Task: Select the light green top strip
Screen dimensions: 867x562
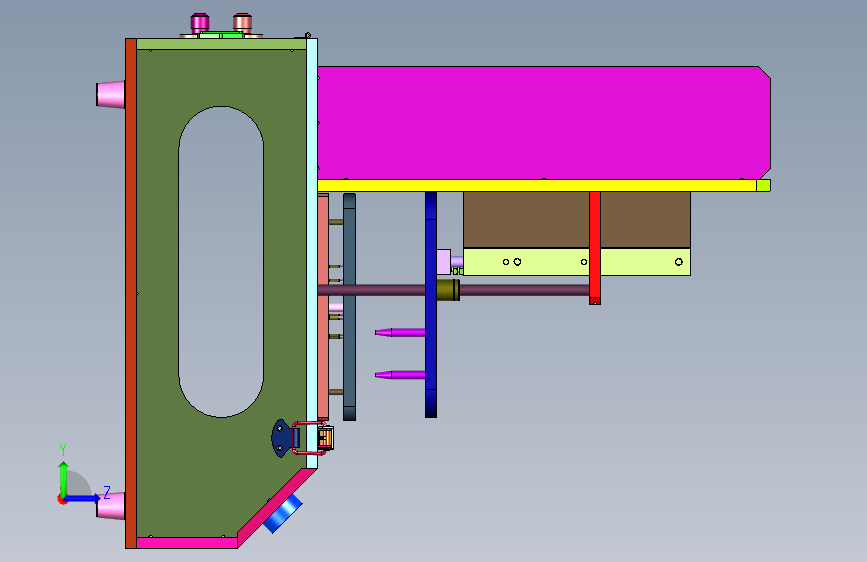Action: tap(221, 44)
